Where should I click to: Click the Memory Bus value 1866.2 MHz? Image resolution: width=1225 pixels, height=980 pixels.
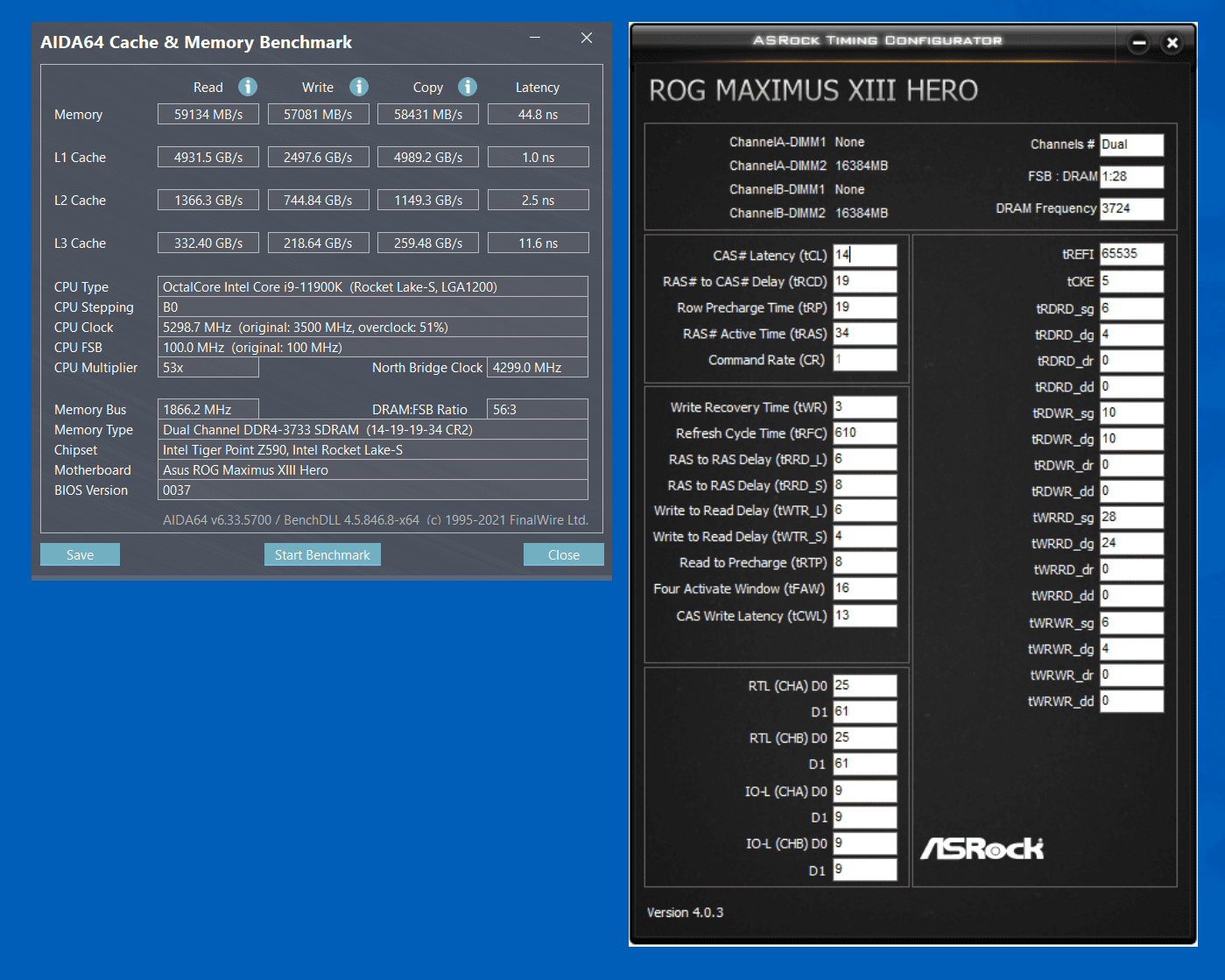click(x=208, y=410)
